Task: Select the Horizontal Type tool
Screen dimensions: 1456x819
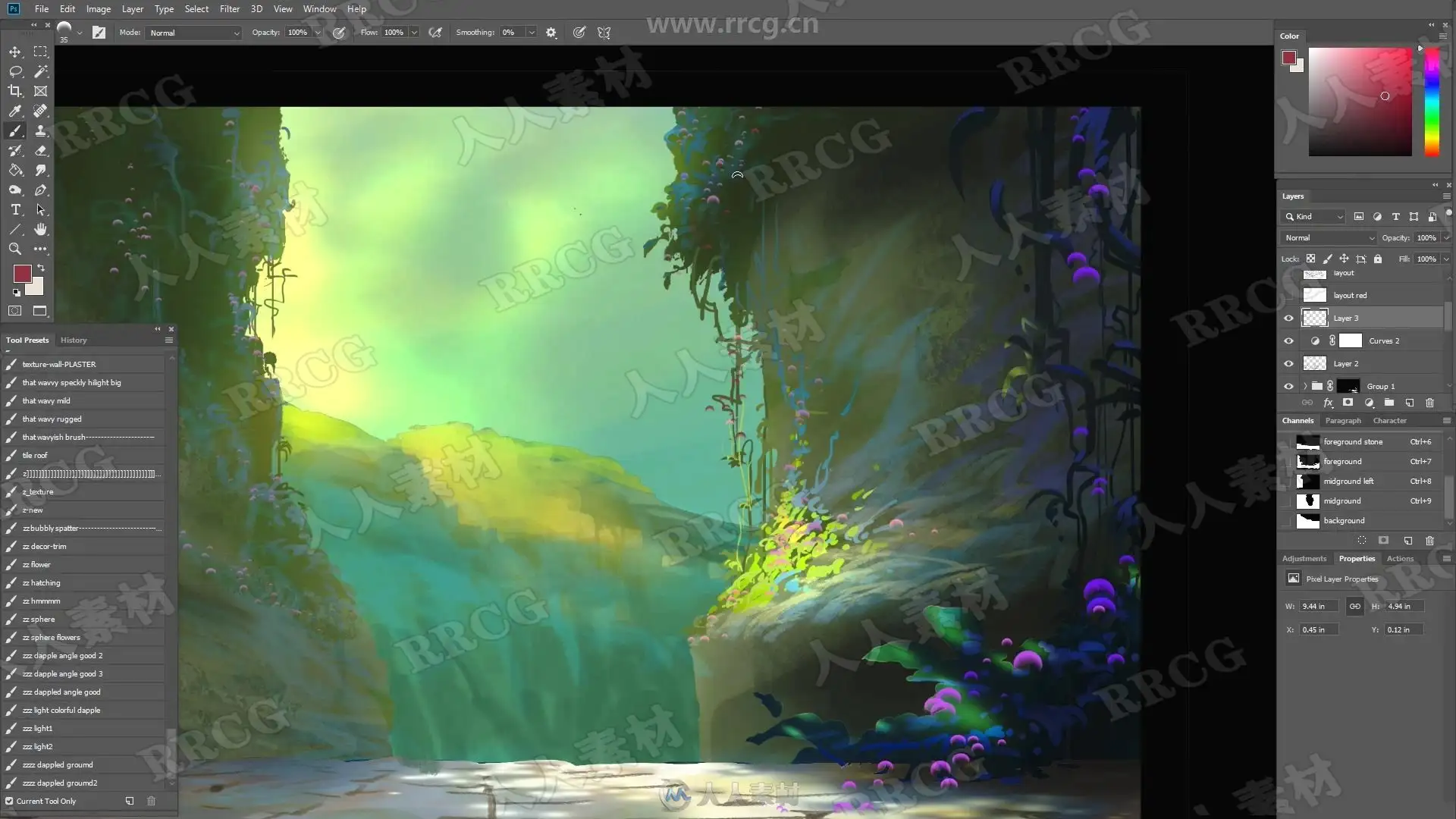Action: [14, 209]
